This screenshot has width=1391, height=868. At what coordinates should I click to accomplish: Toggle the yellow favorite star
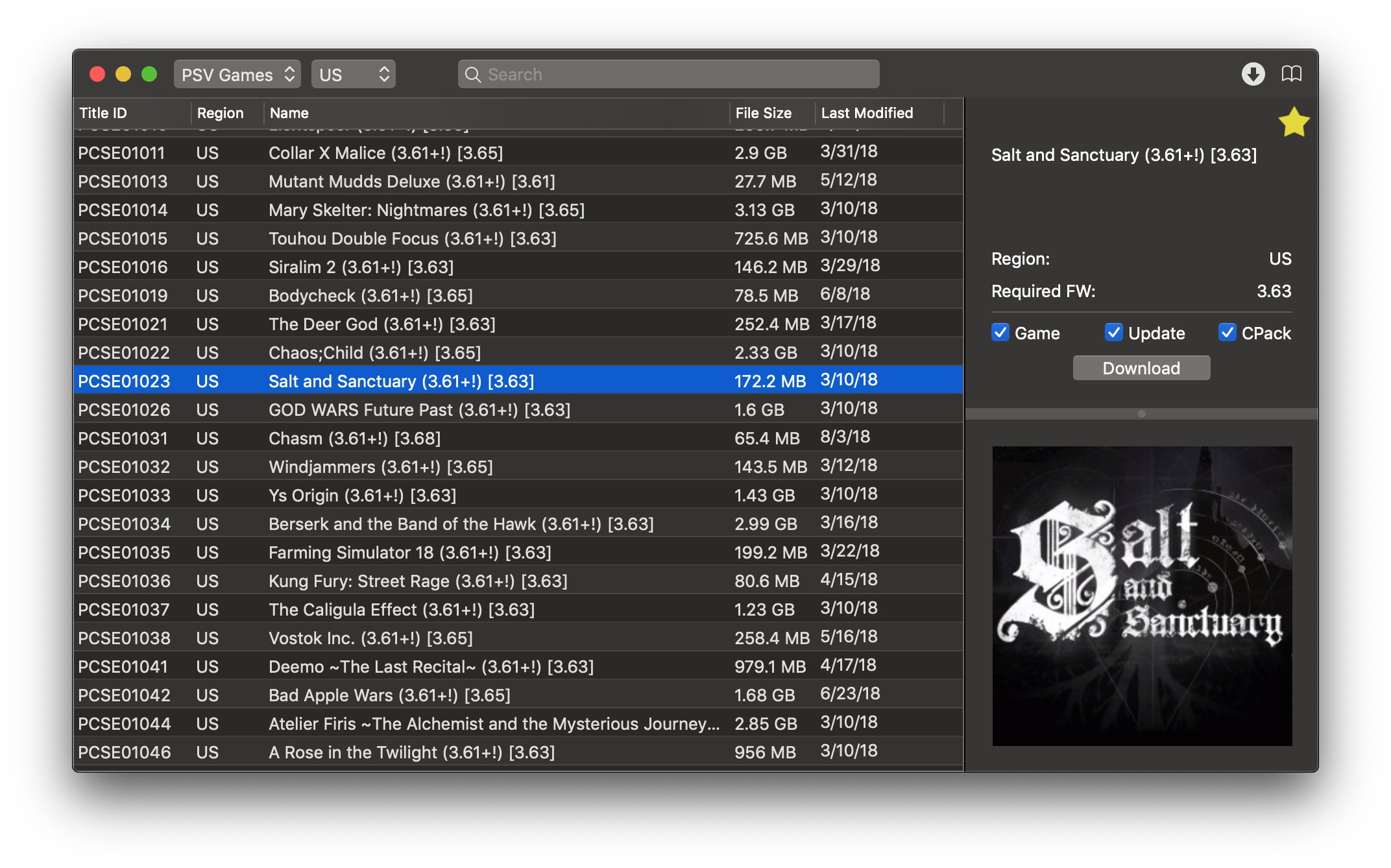(1293, 122)
